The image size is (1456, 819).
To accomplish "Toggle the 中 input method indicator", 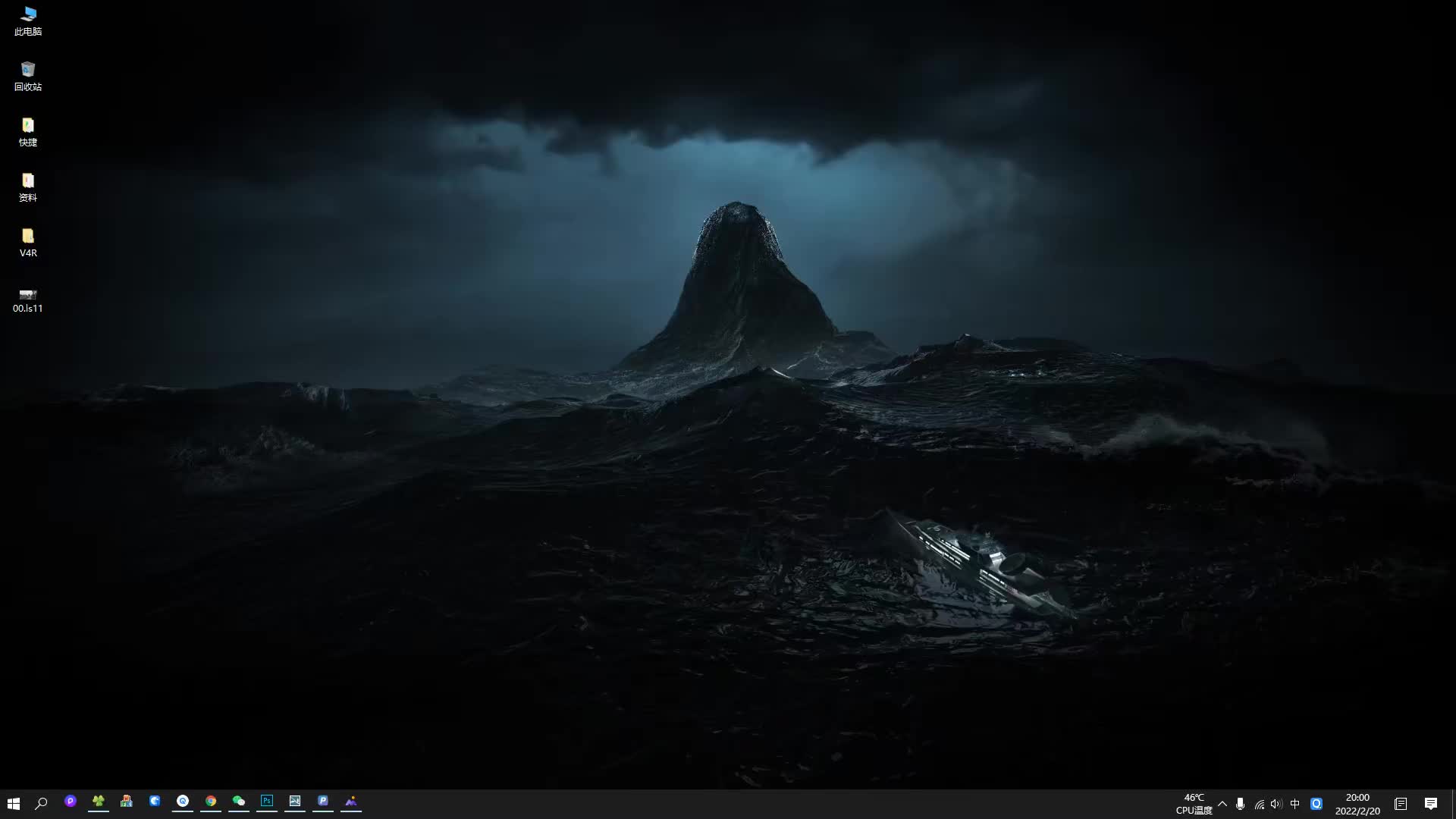I will [x=1295, y=804].
